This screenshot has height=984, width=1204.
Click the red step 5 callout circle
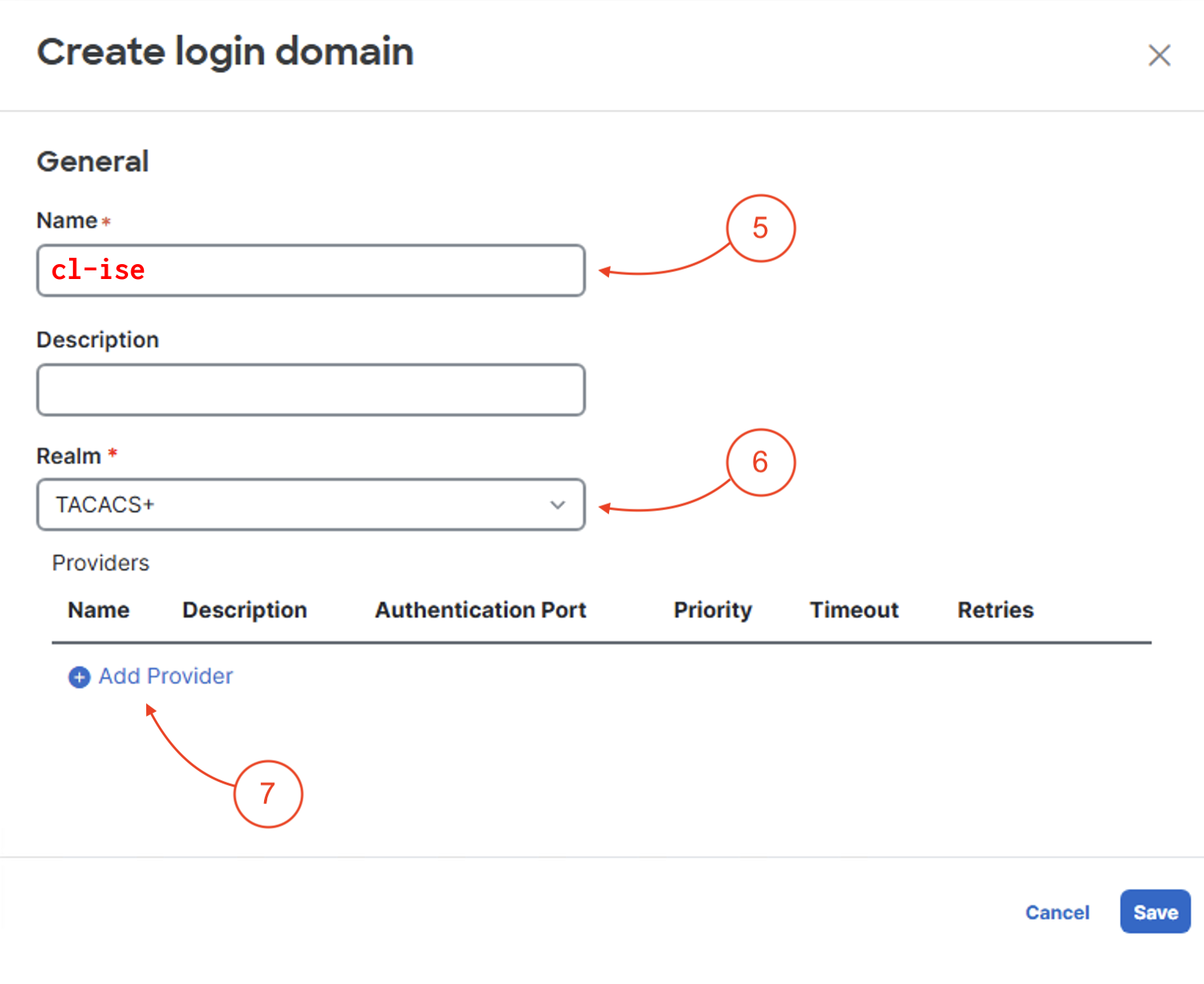coord(760,229)
